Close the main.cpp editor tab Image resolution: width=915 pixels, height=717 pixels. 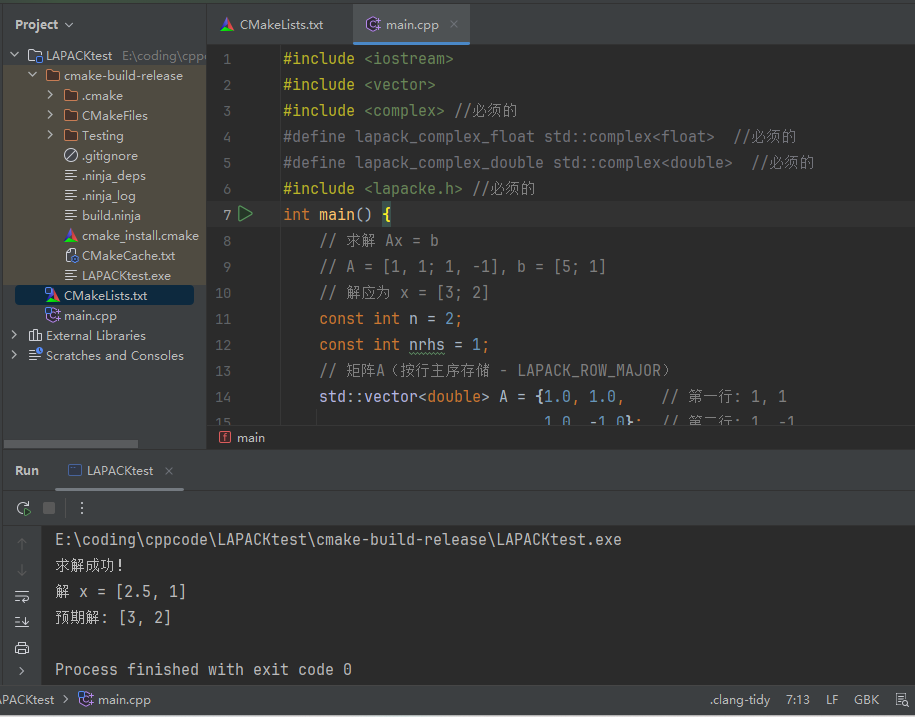[x=454, y=24]
